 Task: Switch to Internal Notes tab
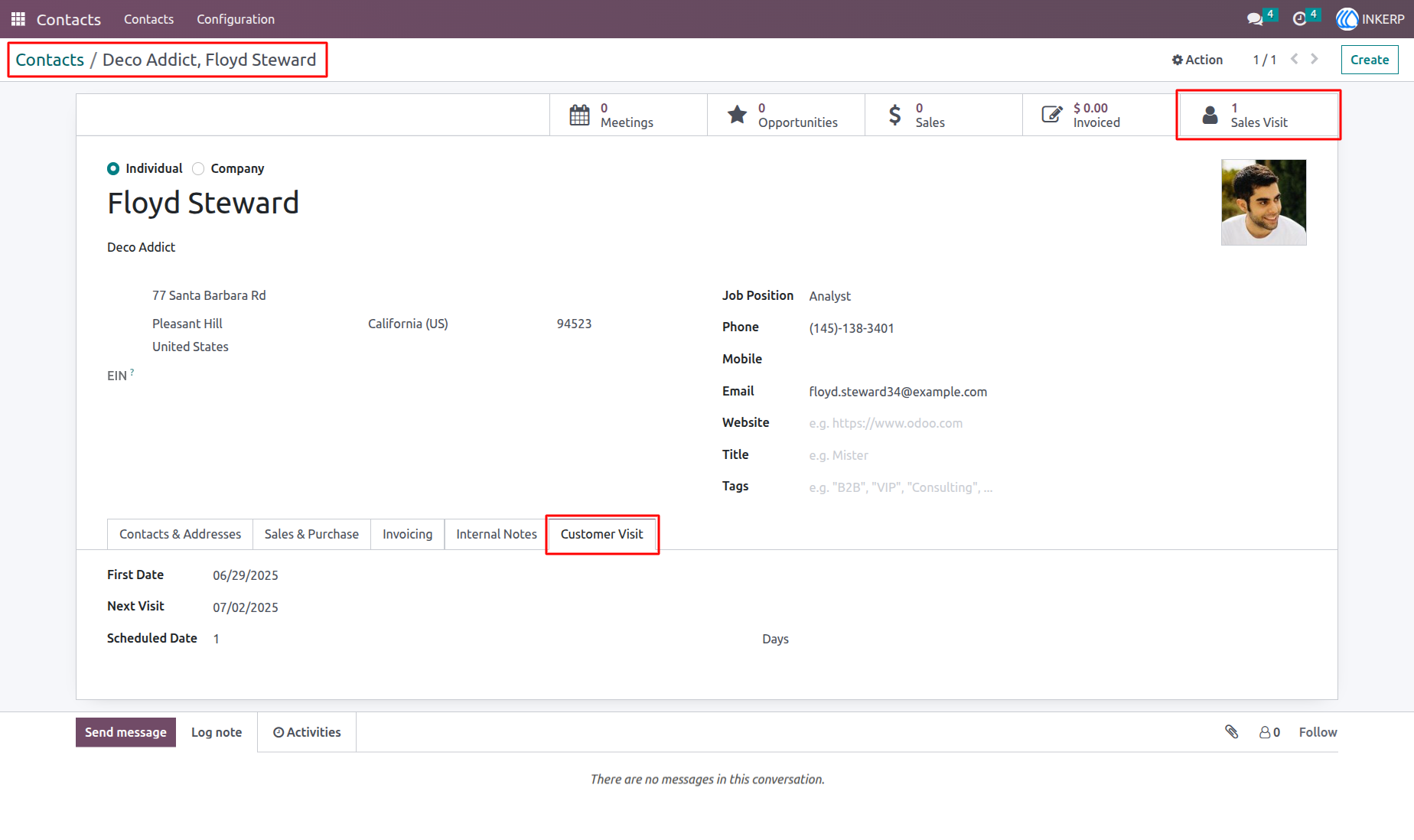(x=497, y=534)
